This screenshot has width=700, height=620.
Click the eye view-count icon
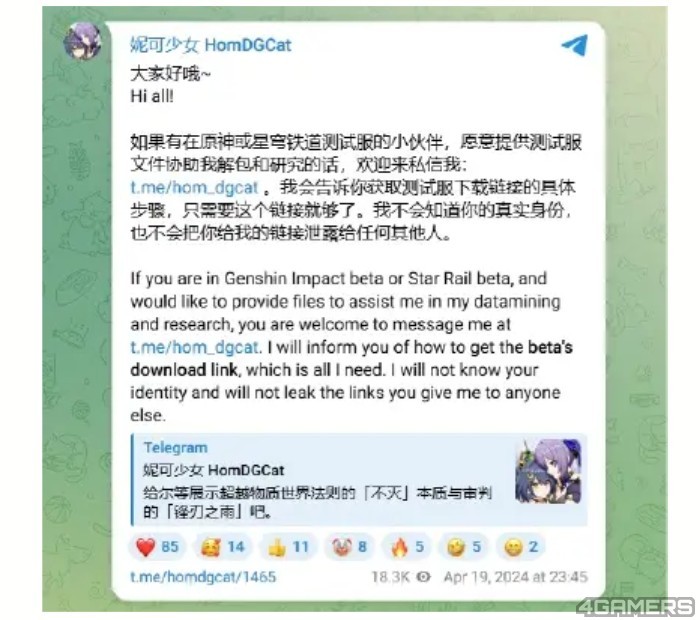click(423, 577)
